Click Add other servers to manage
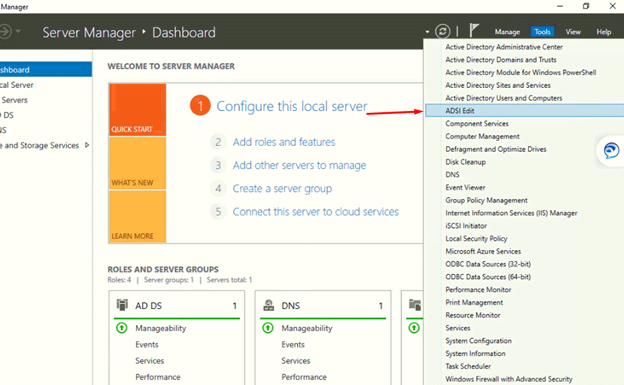 tap(299, 165)
